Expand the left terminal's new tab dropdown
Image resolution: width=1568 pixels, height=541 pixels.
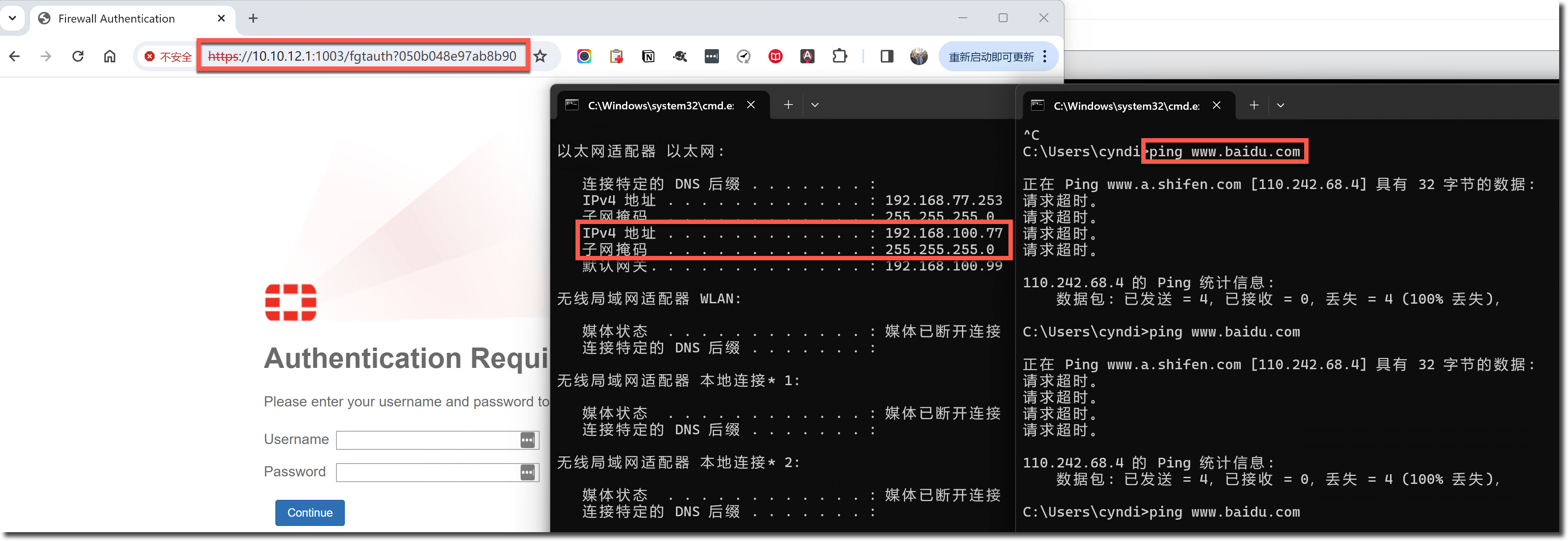coord(815,105)
